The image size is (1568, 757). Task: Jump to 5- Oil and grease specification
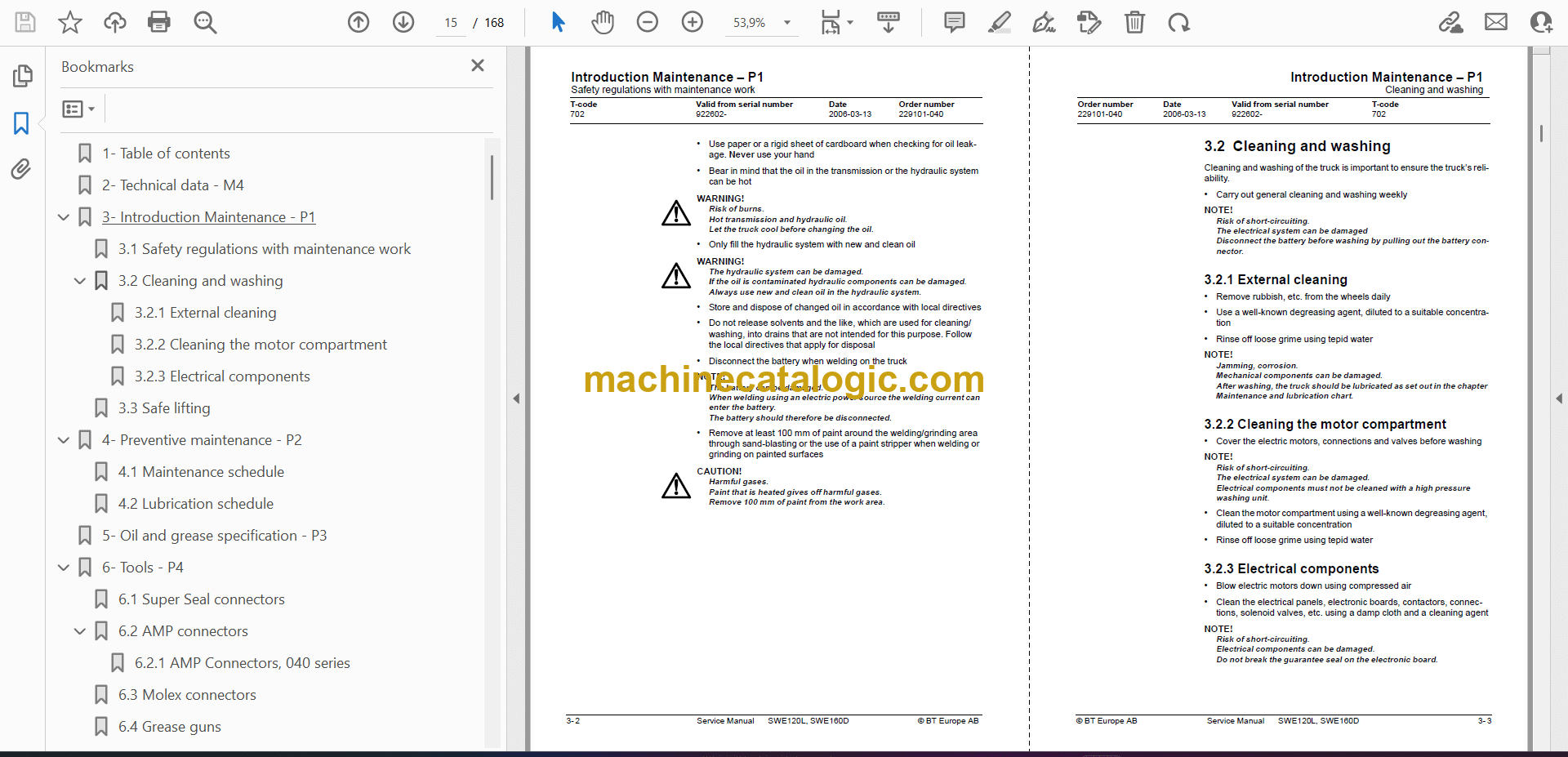click(x=214, y=536)
